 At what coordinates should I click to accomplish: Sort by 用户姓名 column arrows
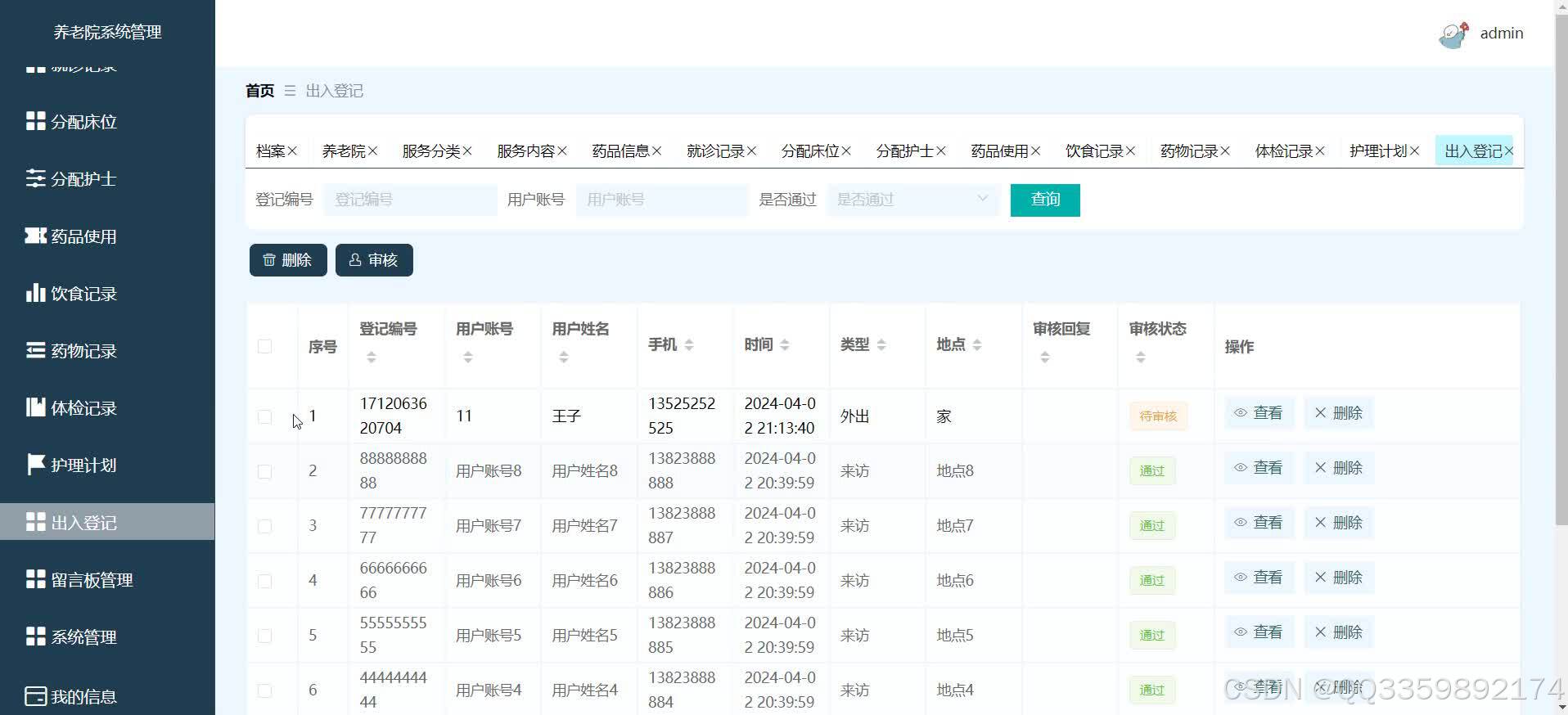(x=564, y=357)
